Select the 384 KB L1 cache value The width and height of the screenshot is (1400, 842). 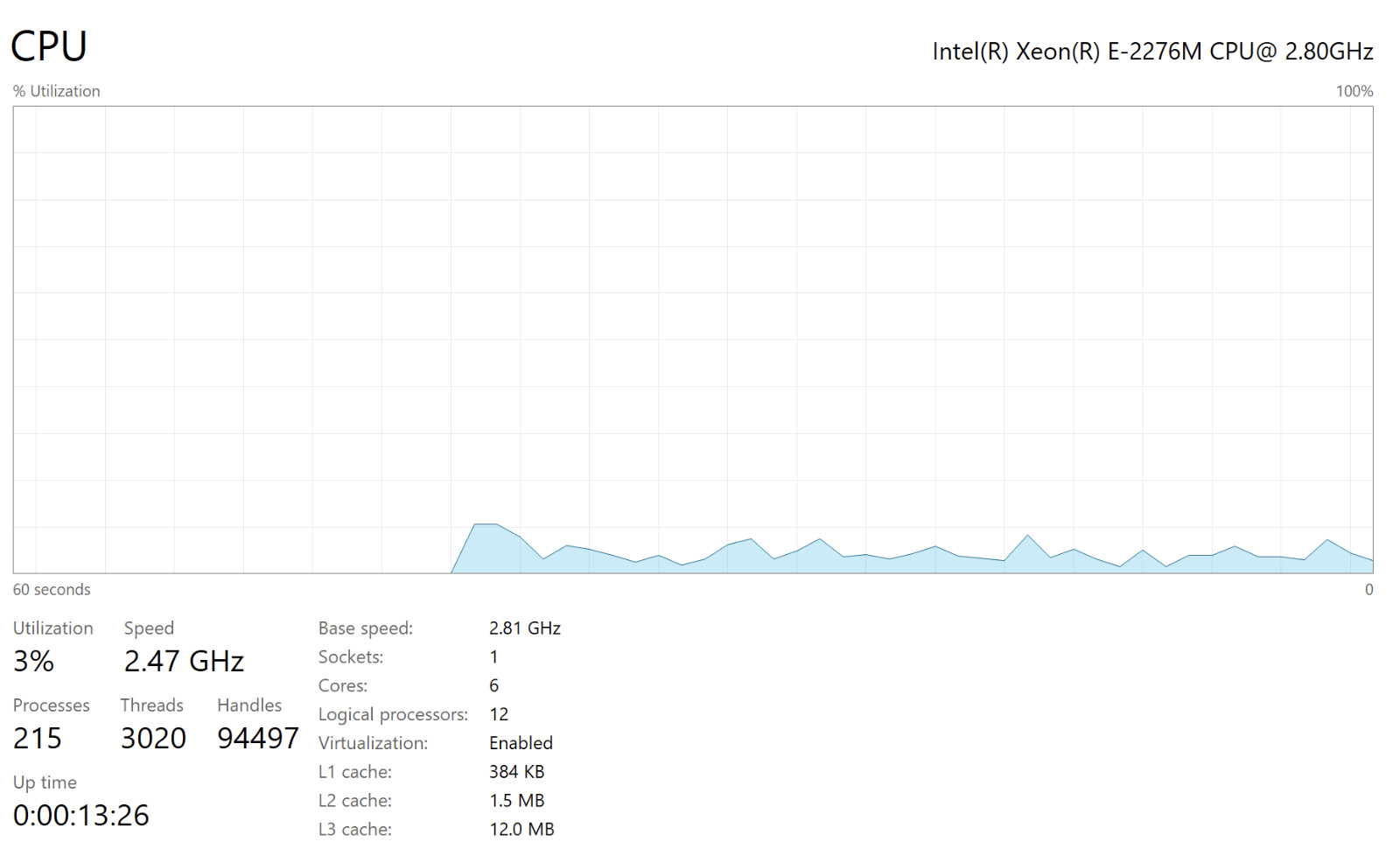coord(517,772)
